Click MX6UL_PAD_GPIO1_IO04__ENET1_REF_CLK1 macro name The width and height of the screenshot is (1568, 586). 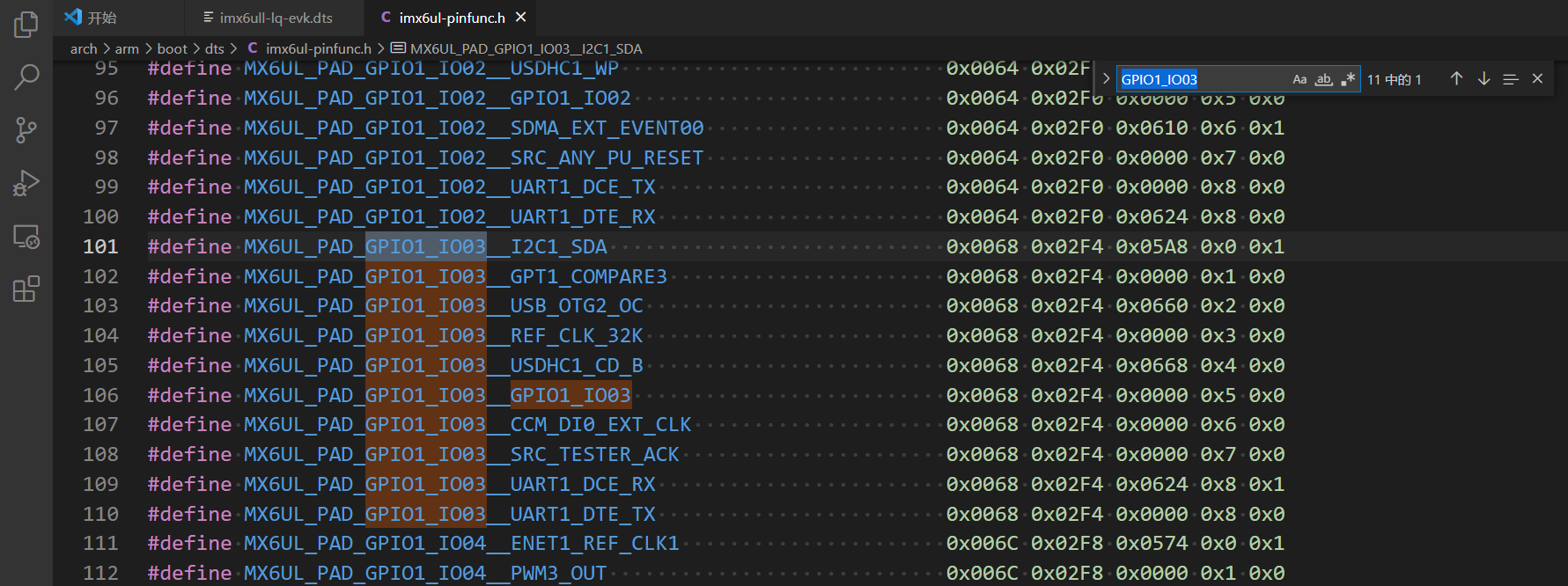461,543
